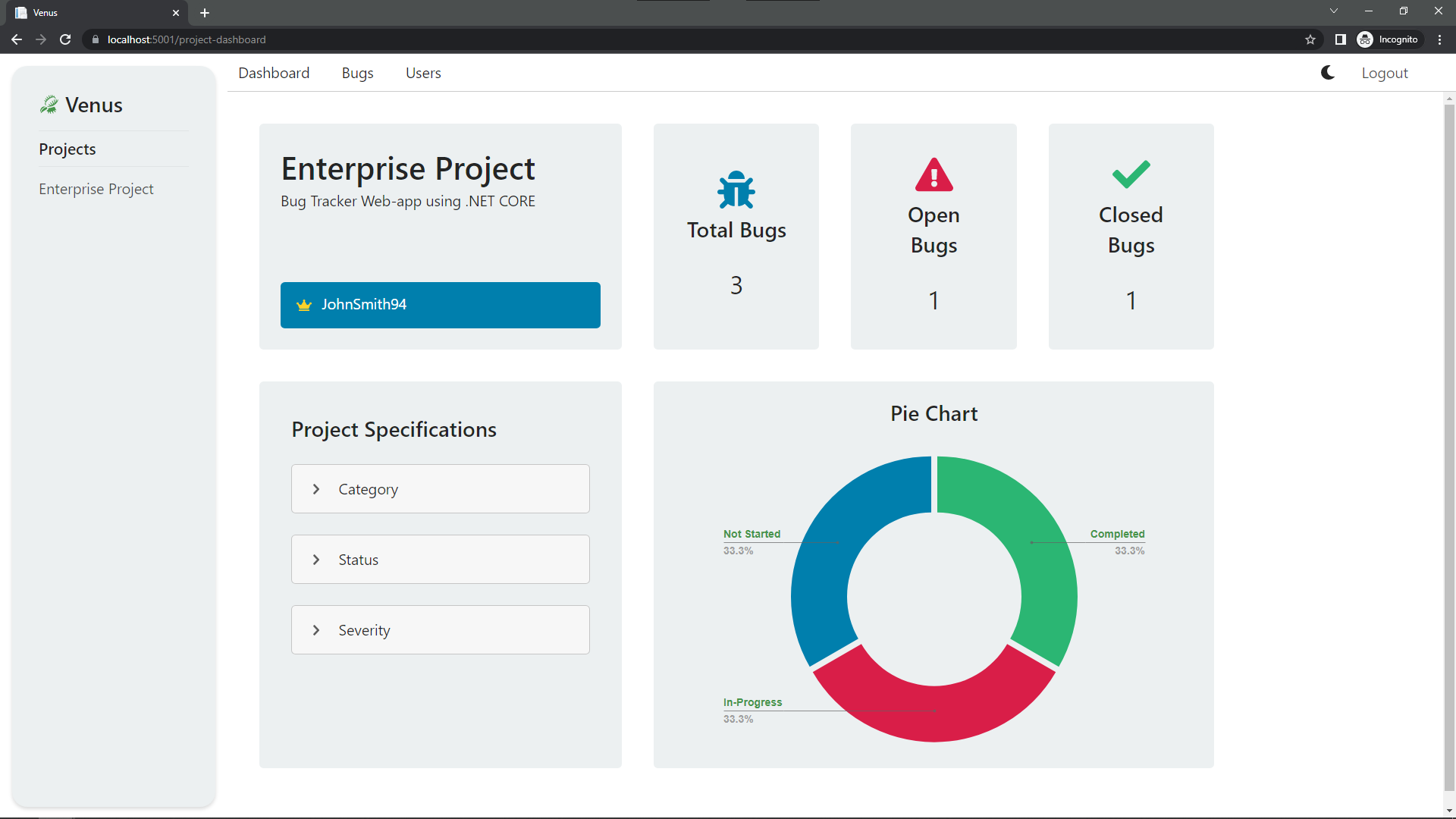Click the crown icon beside JohnSmith94
The height and width of the screenshot is (819, 1456).
coord(304,305)
